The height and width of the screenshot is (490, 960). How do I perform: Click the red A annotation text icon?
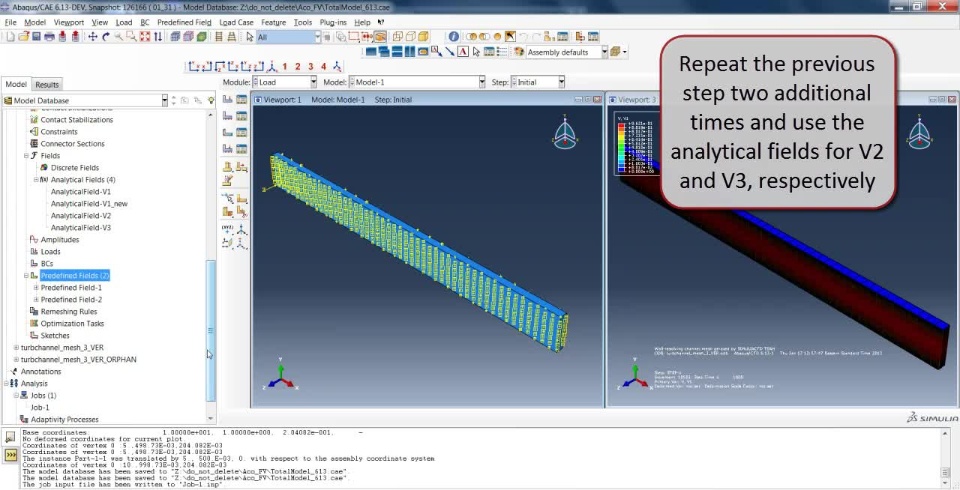(463, 52)
